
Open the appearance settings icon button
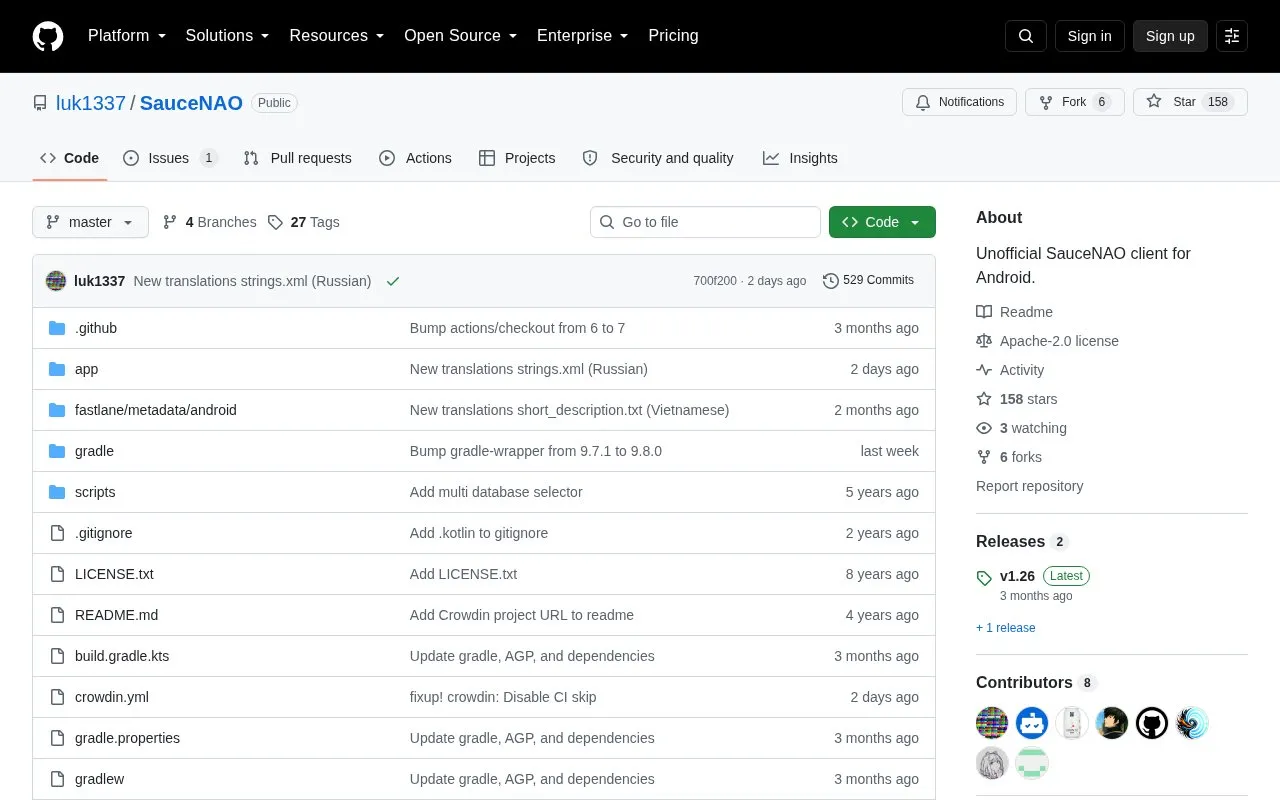[1232, 36]
